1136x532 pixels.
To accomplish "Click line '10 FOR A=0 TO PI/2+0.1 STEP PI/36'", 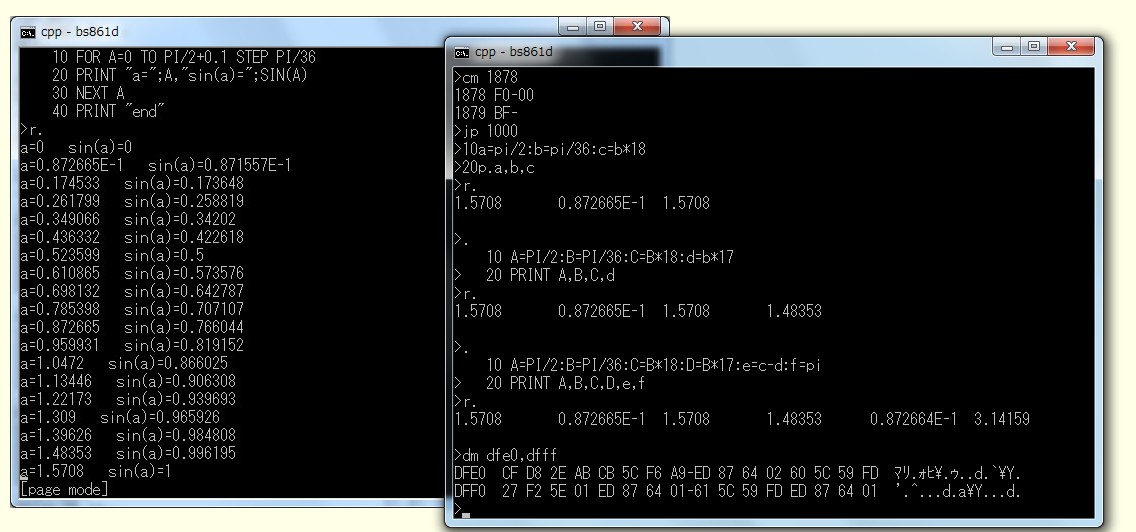I will pyautogui.click(x=184, y=57).
